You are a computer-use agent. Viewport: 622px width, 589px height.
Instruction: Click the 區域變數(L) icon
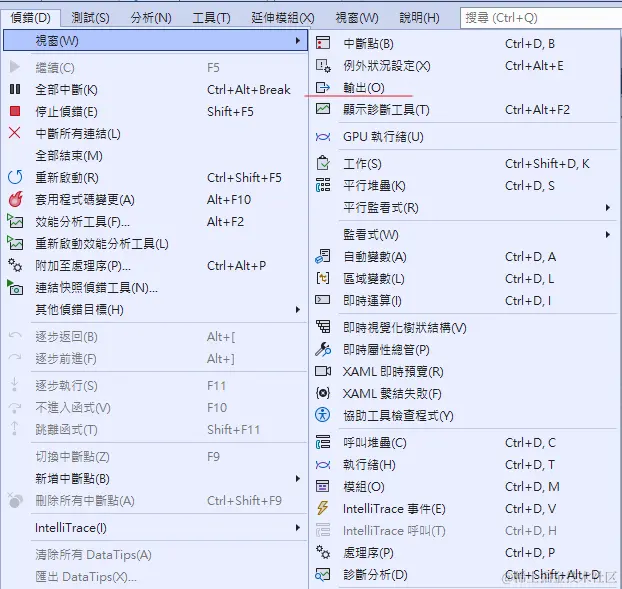(323, 278)
